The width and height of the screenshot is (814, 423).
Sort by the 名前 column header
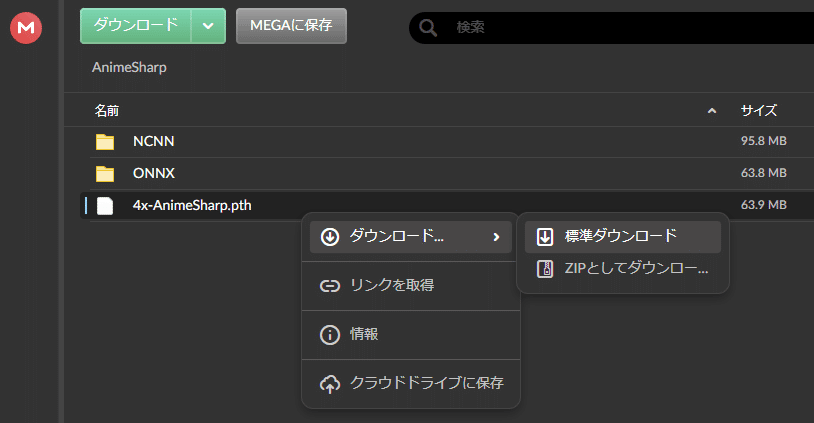tap(107, 111)
